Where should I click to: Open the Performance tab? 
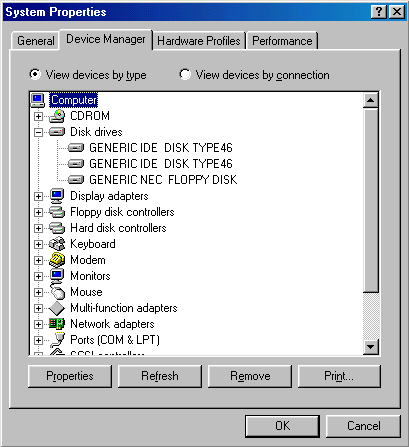tap(282, 41)
